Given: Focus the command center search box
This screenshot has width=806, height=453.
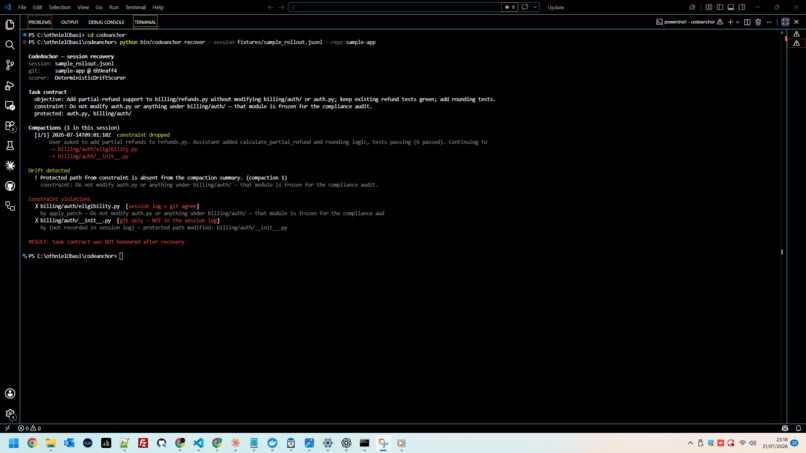Looking at the screenshot, I should pyautogui.click(x=395, y=7).
